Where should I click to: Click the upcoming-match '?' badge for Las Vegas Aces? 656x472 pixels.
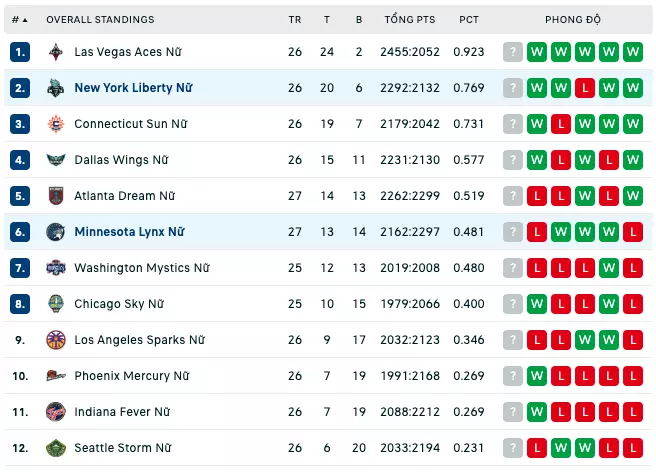pos(512,52)
